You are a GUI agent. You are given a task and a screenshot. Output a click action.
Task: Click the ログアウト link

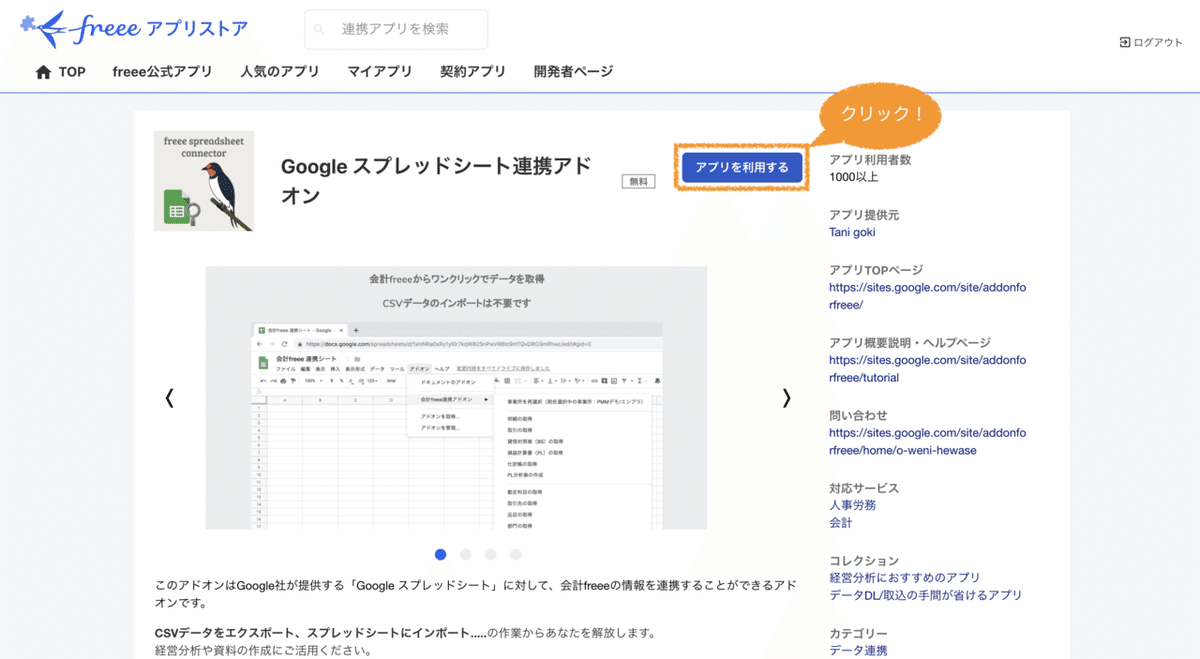(1158, 43)
